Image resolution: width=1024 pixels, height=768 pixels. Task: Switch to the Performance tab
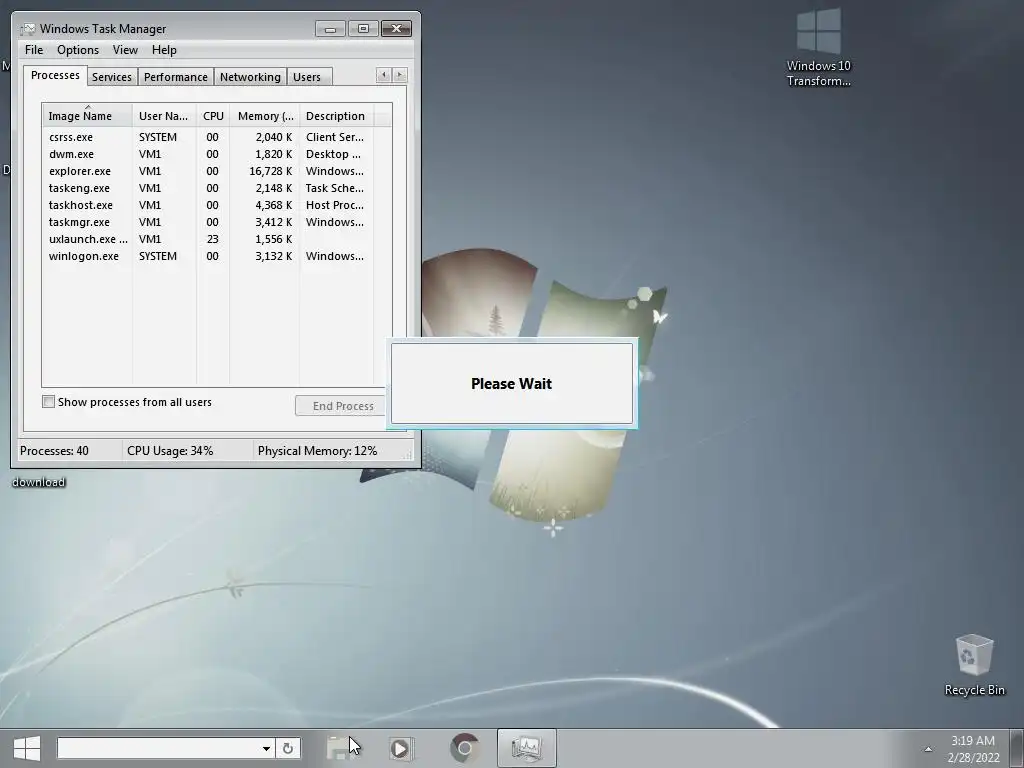[x=176, y=77]
